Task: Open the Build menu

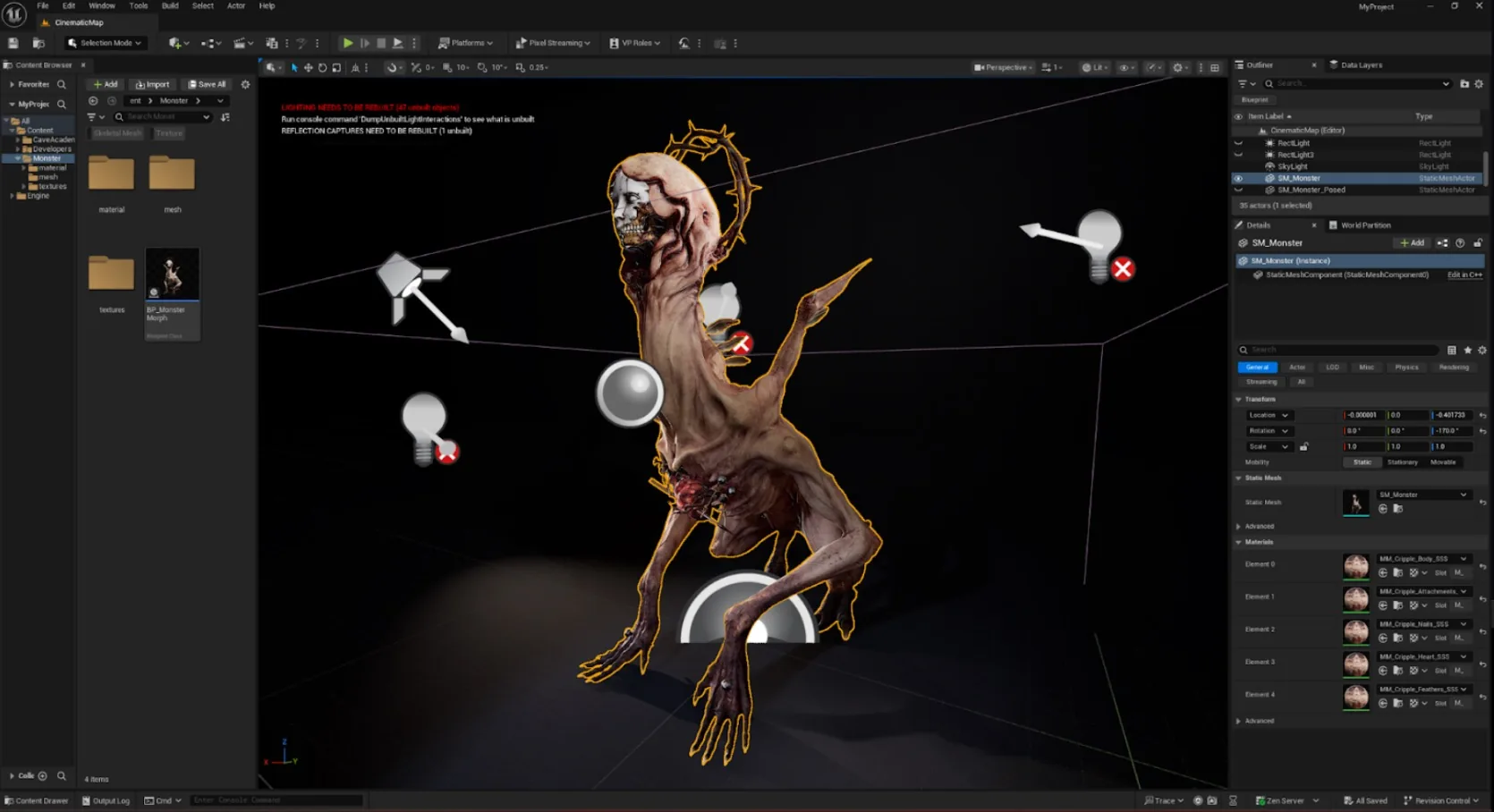Action: coord(170,6)
